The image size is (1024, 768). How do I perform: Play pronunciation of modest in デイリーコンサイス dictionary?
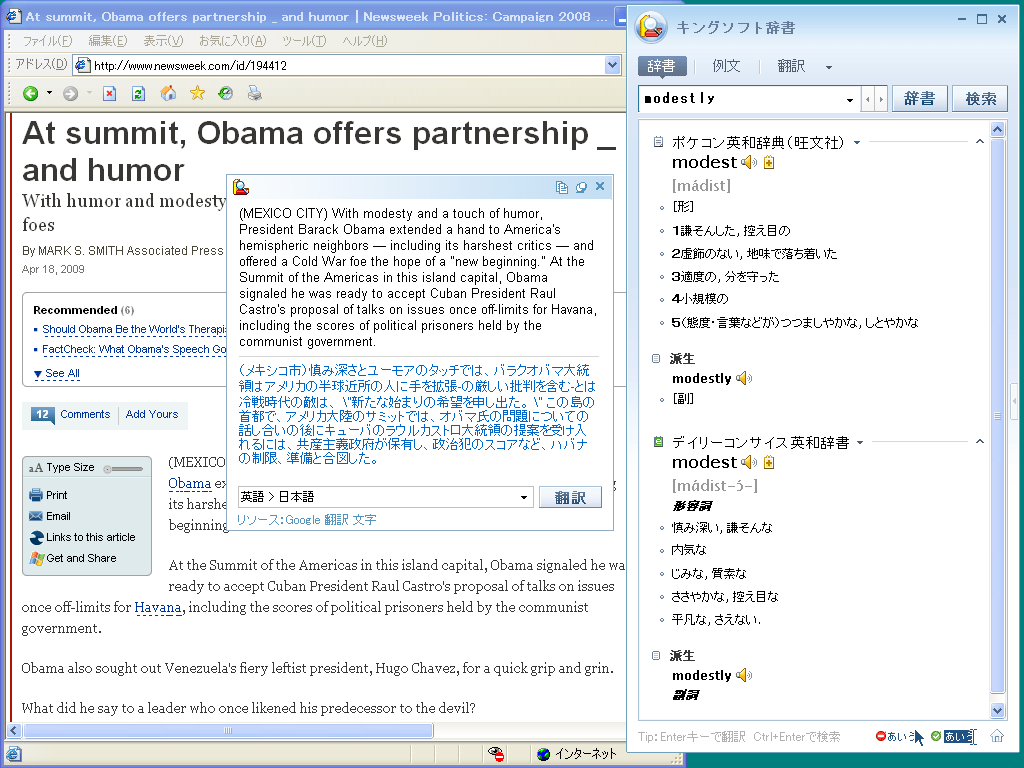(748, 462)
